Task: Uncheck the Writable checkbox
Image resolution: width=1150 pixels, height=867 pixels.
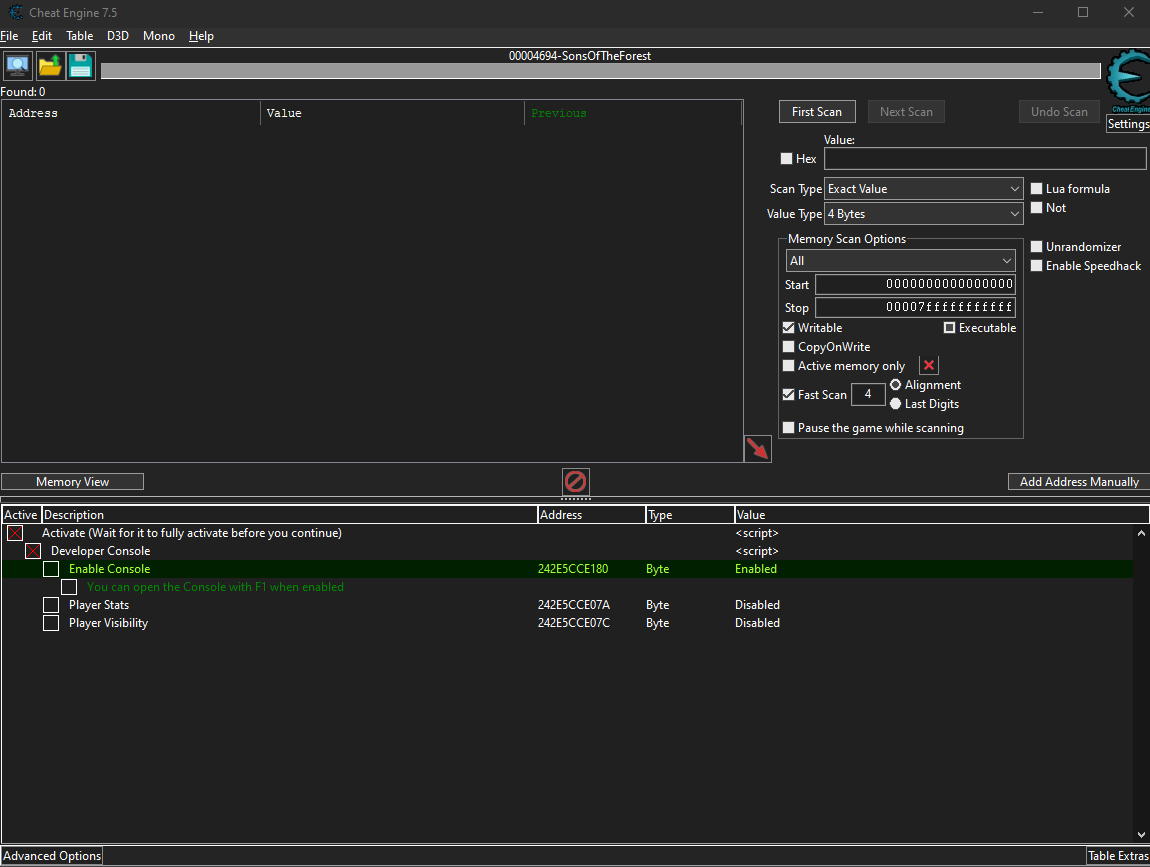Action: [788, 328]
